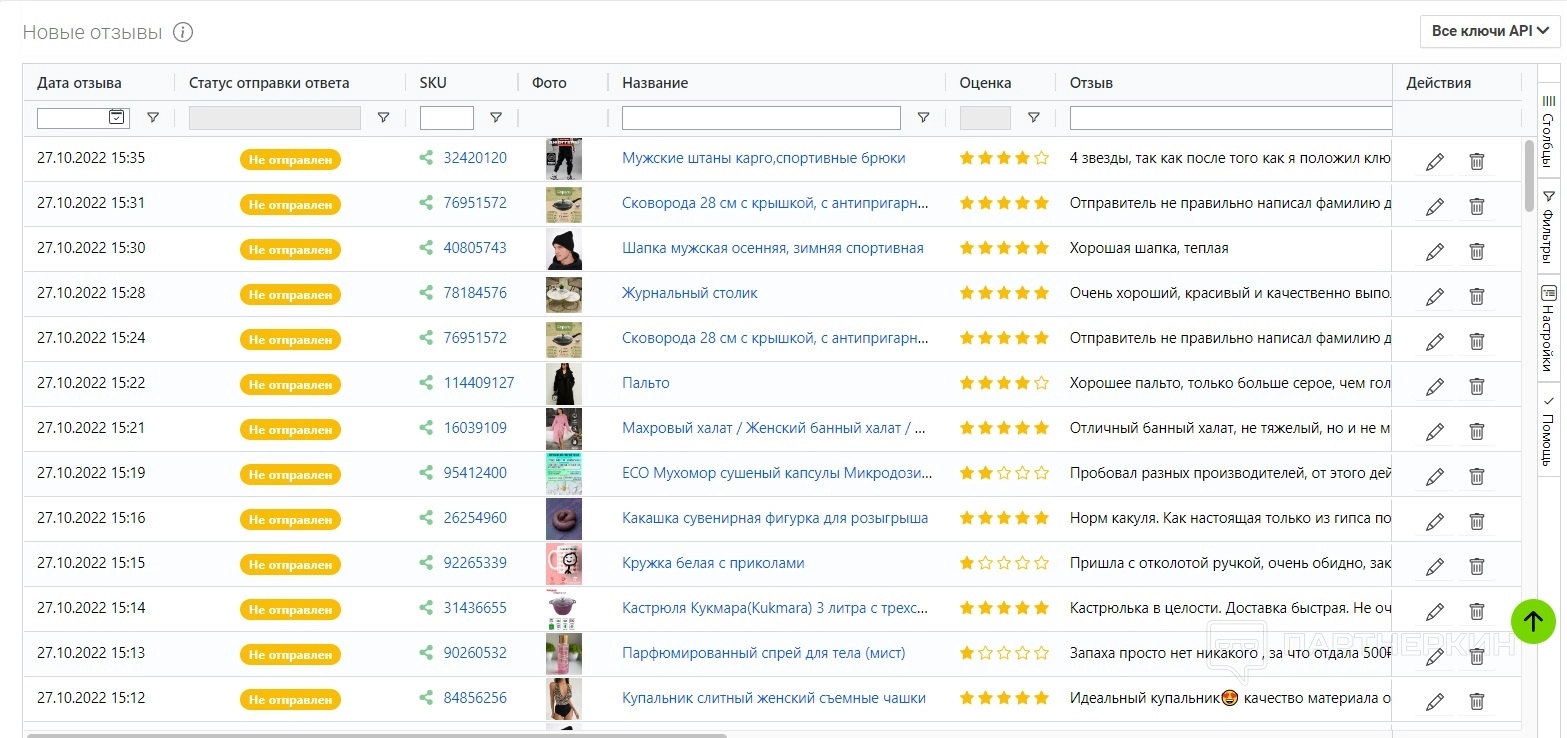Click the info icon beside Новые отзывы
The image size is (1567, 738).
pos(183,32)
